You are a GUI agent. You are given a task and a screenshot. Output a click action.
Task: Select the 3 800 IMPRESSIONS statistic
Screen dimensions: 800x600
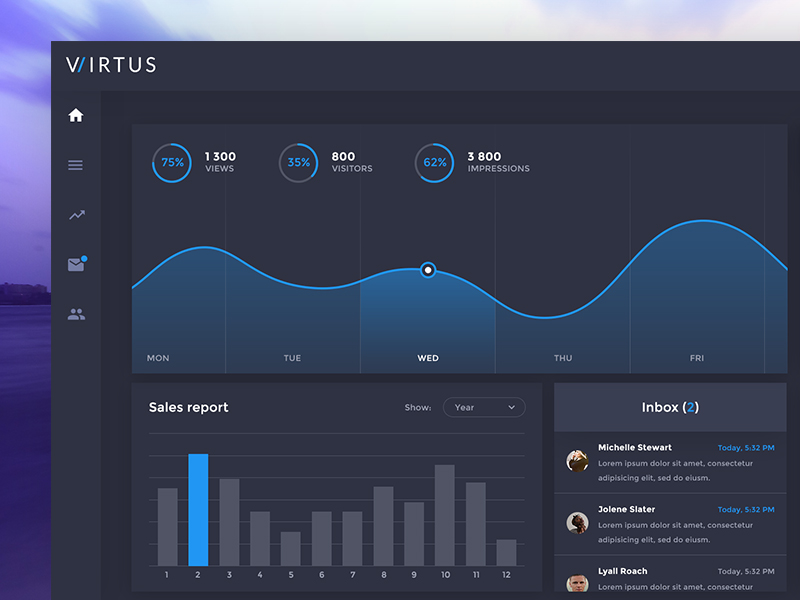click(498, 162)
